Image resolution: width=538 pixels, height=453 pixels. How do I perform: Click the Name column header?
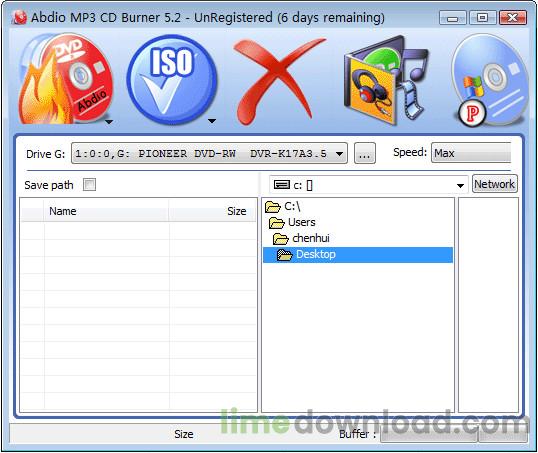[106, 211]
